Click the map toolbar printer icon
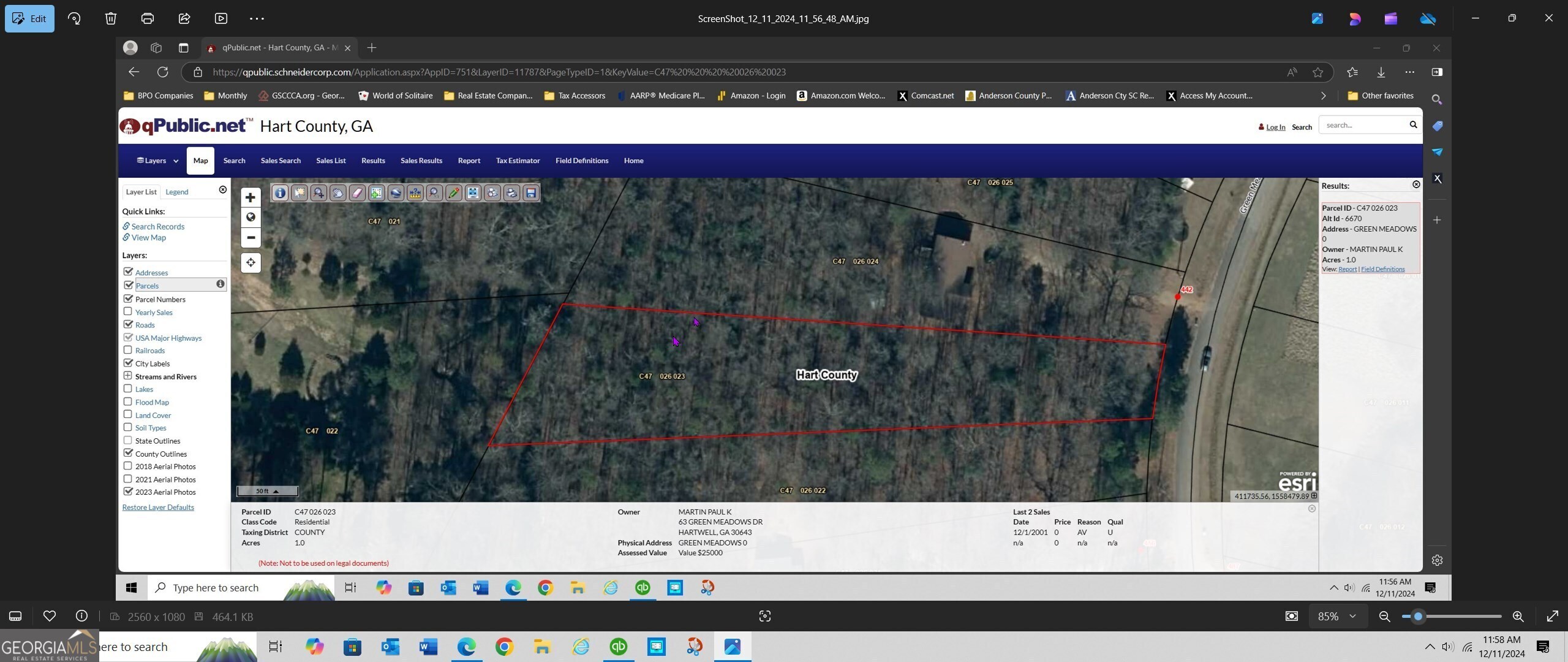 point(511,193)
